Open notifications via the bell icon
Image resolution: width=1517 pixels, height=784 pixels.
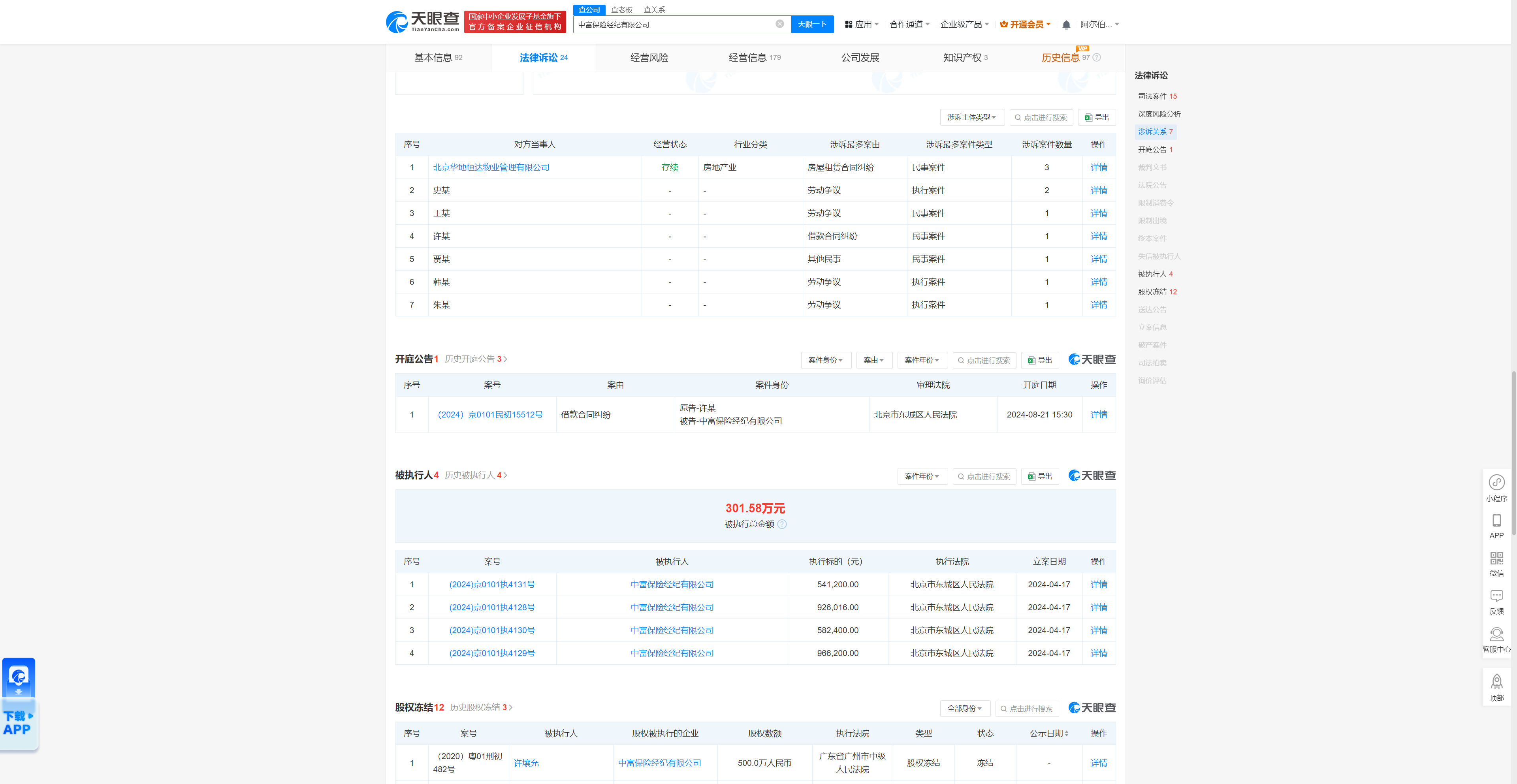tap(1066, 25)
